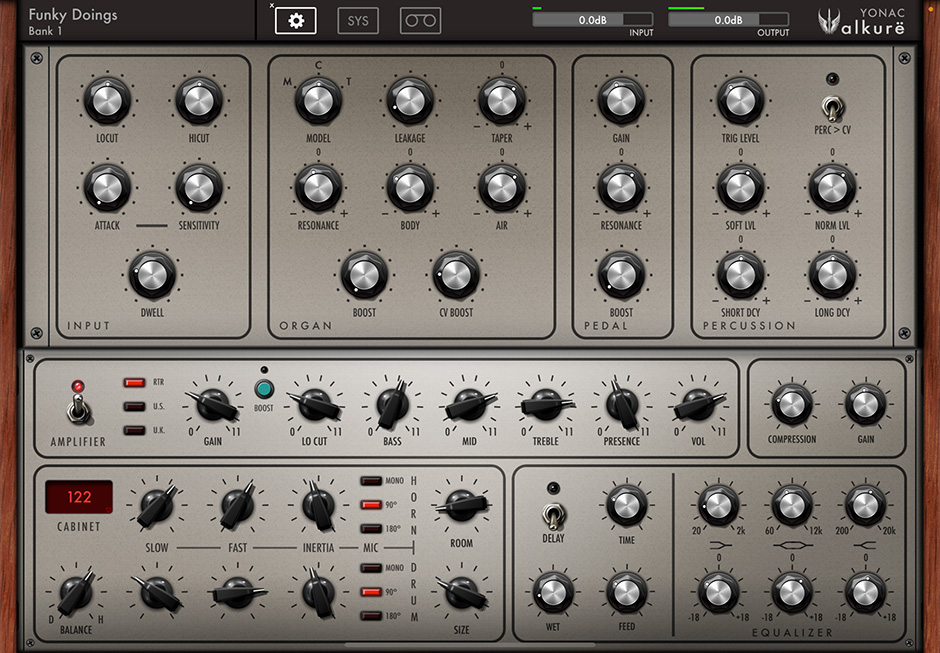Open the settings gear panel

pos(295,20)
